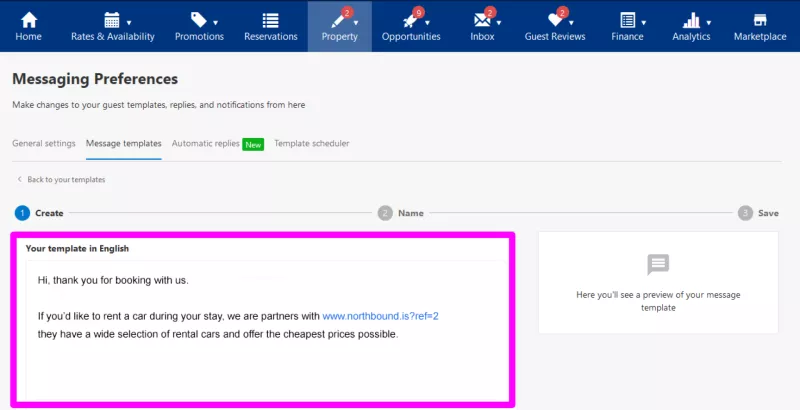Click the 'Make changes to your guest templates' description
This screenshot has width=800, height=410.
pos(159,105)
